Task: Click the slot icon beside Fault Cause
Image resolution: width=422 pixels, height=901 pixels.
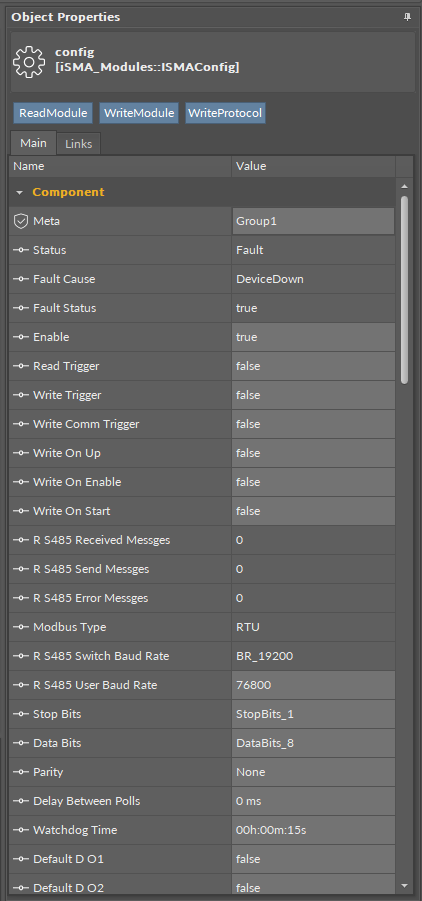Action: pos(21,279)
